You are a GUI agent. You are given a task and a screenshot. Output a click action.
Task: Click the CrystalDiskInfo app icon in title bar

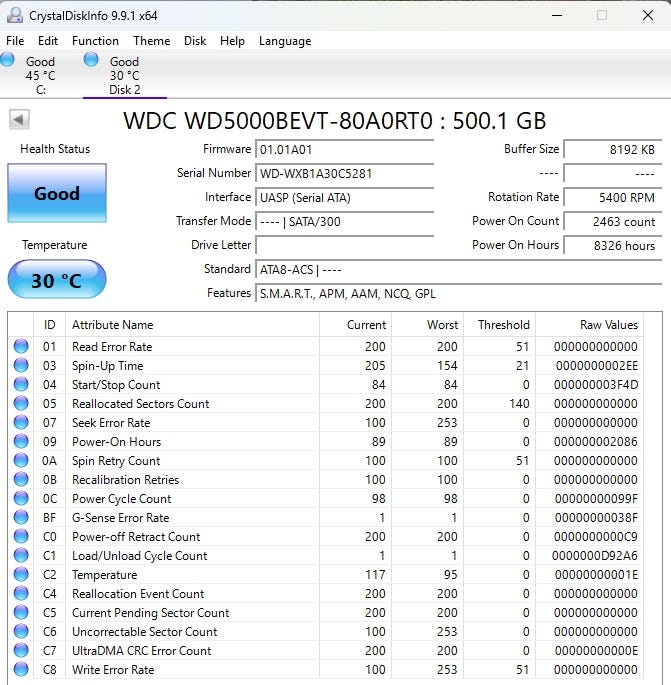coord(14,15)
